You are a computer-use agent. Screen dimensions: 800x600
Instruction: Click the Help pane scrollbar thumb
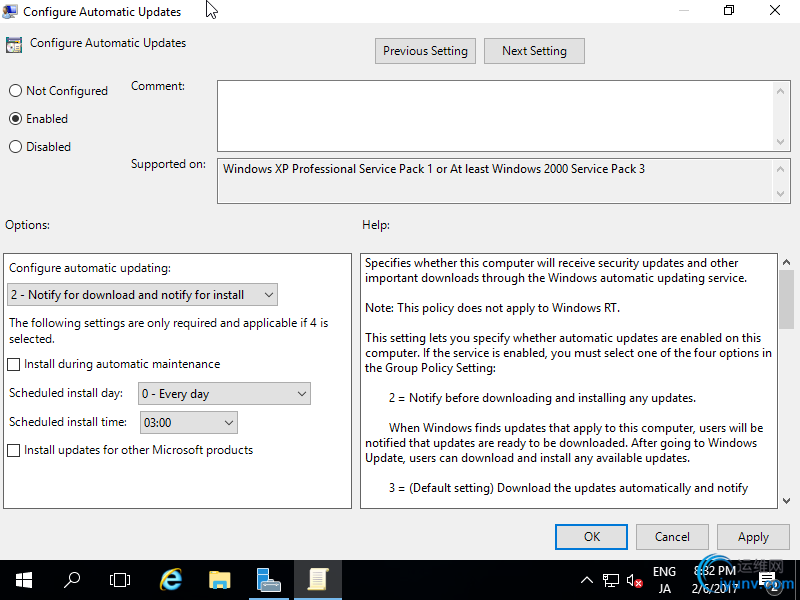(x=786, y=299)
